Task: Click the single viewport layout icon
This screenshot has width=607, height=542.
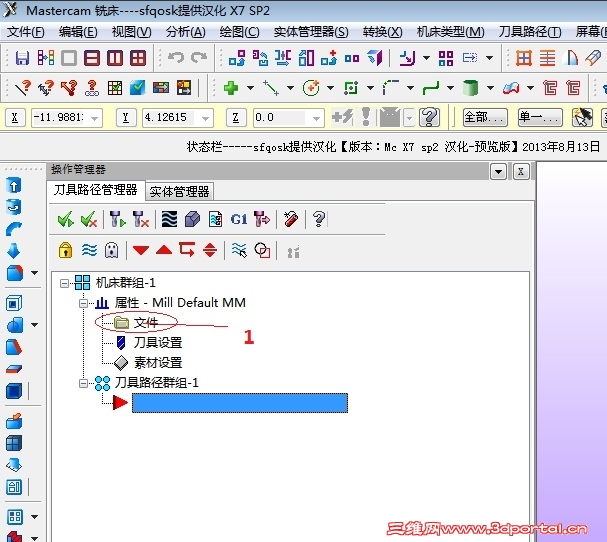Action: 69,58
